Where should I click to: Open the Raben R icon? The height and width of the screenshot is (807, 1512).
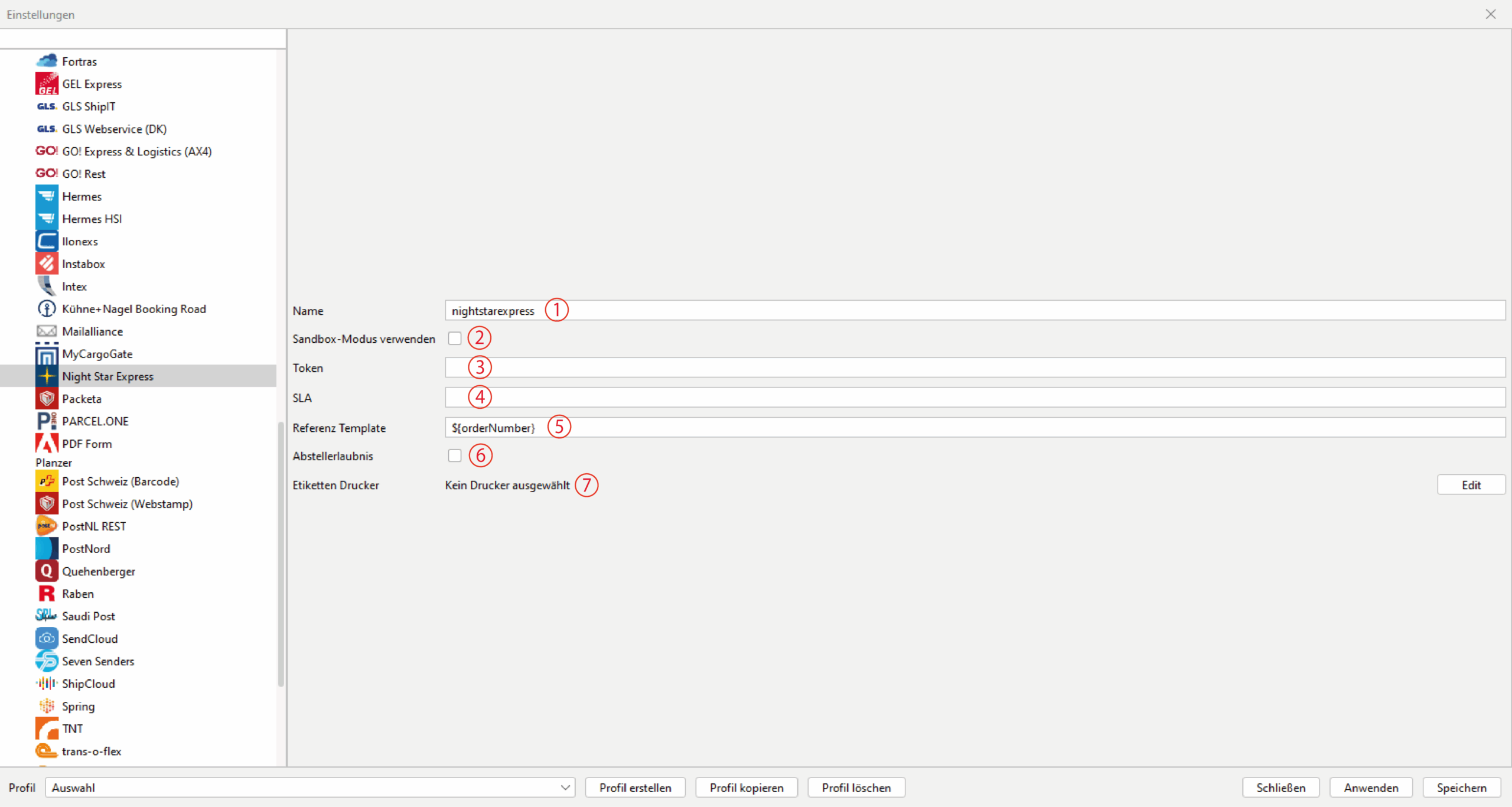pos(47,594)
